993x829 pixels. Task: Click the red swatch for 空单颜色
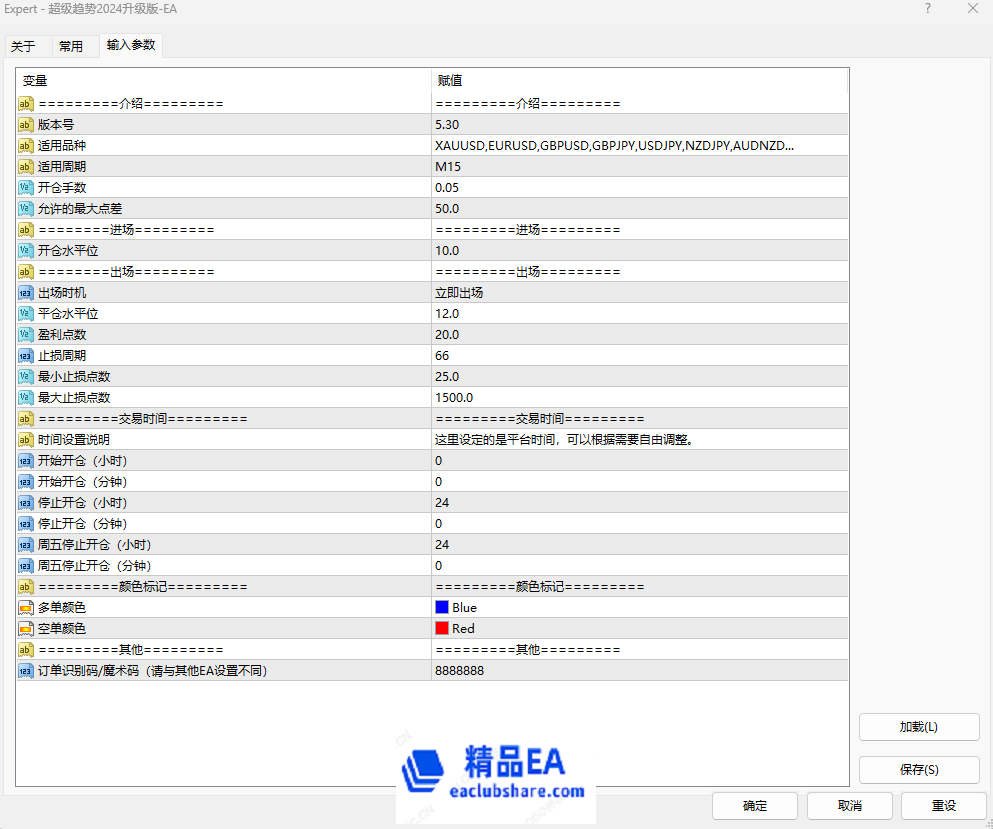[442, 628]
